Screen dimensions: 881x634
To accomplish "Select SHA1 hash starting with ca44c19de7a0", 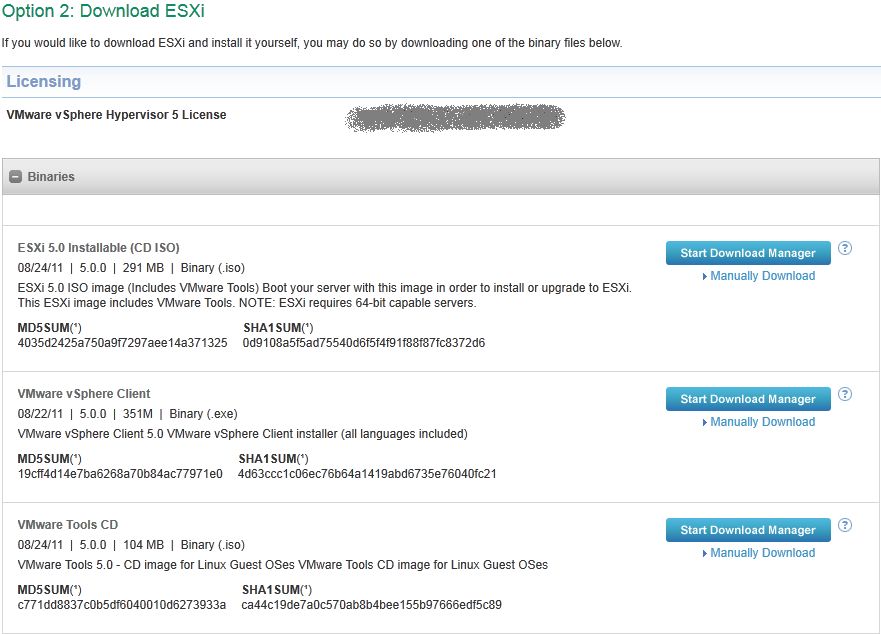I will click(x=371, y=605).
